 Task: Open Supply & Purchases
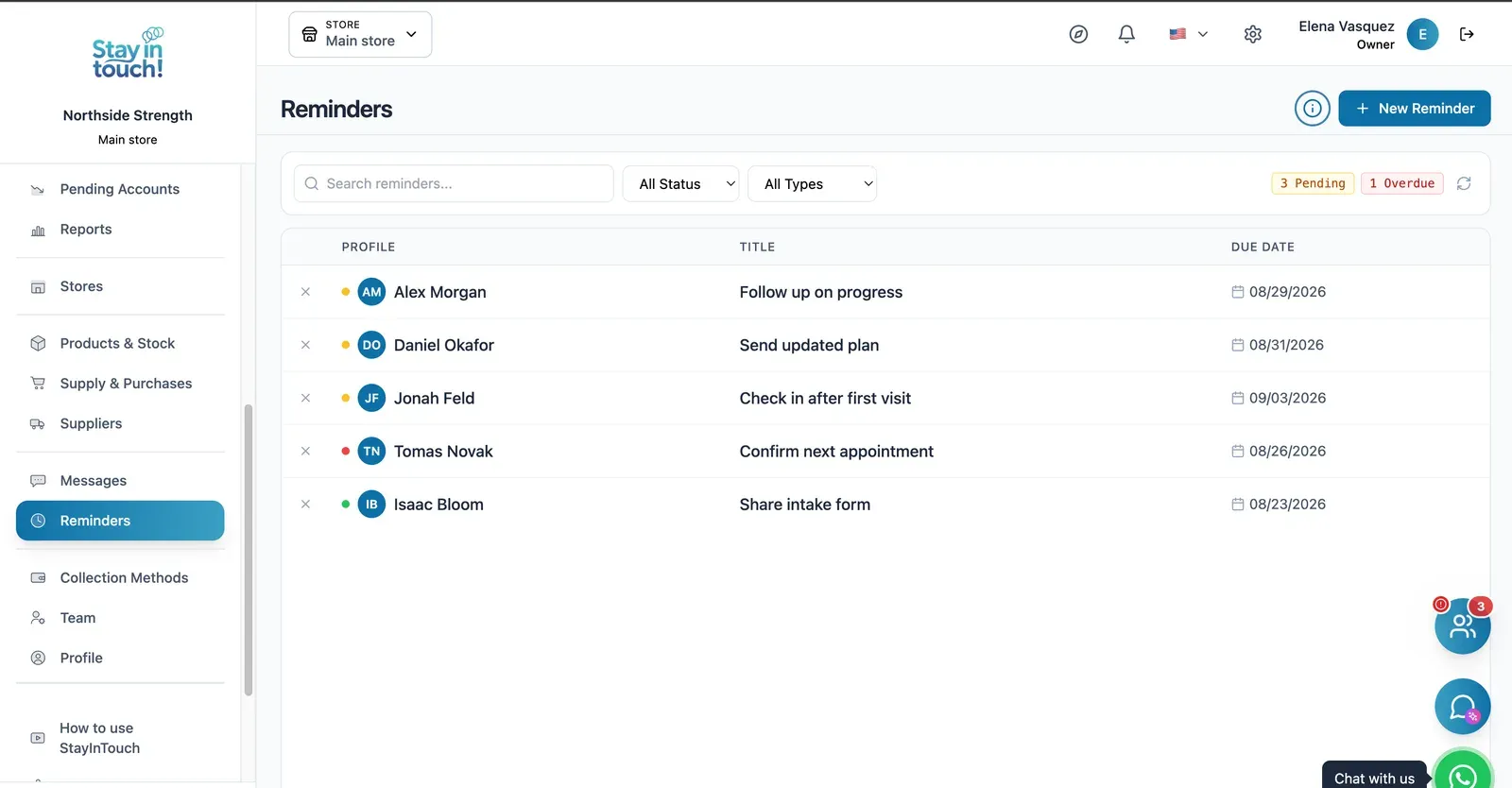click(120, 384)
